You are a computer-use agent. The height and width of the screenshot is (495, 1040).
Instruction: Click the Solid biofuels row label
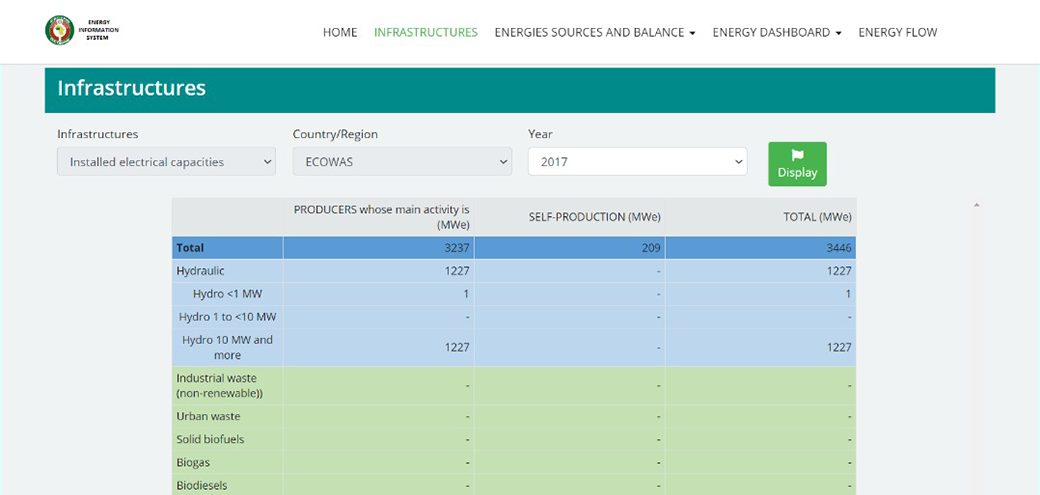point(210,439)
